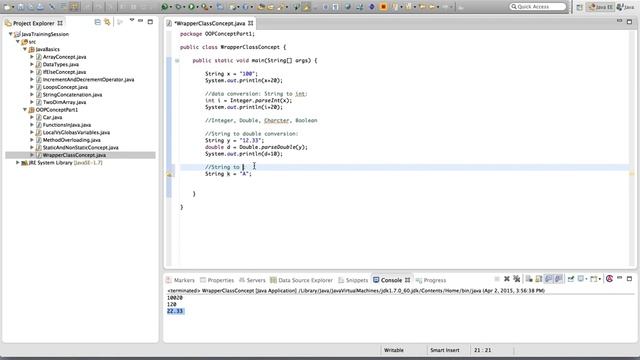Collapse the JavaBasics package node

[25, 49]
